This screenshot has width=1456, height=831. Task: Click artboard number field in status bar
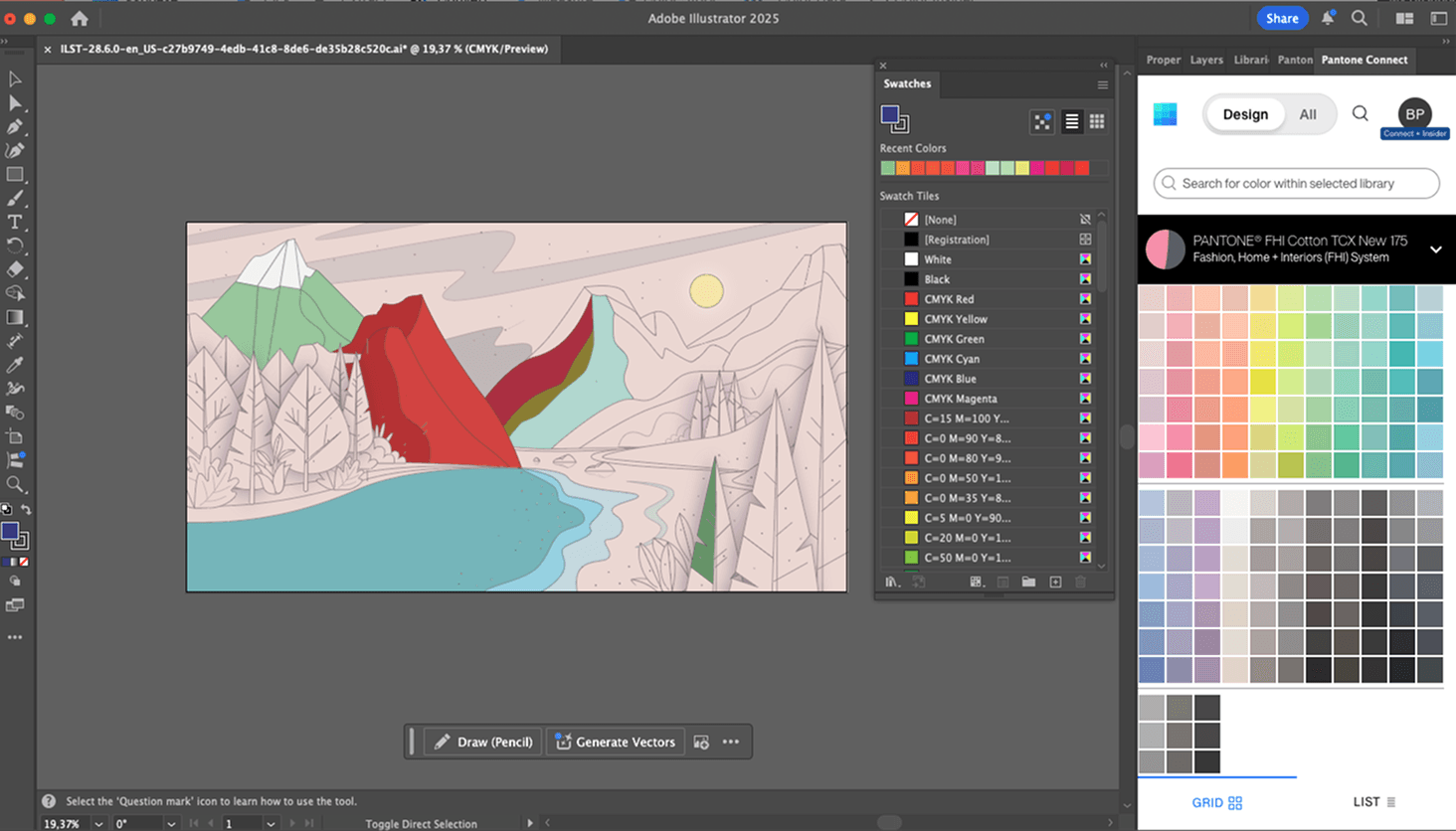pos(241,823)
